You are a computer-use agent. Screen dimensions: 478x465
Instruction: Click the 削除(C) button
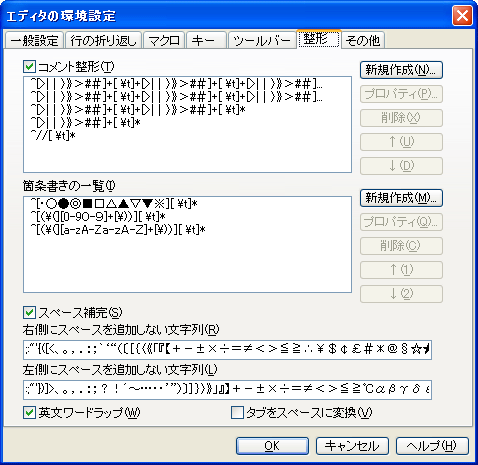coord(401,246)
